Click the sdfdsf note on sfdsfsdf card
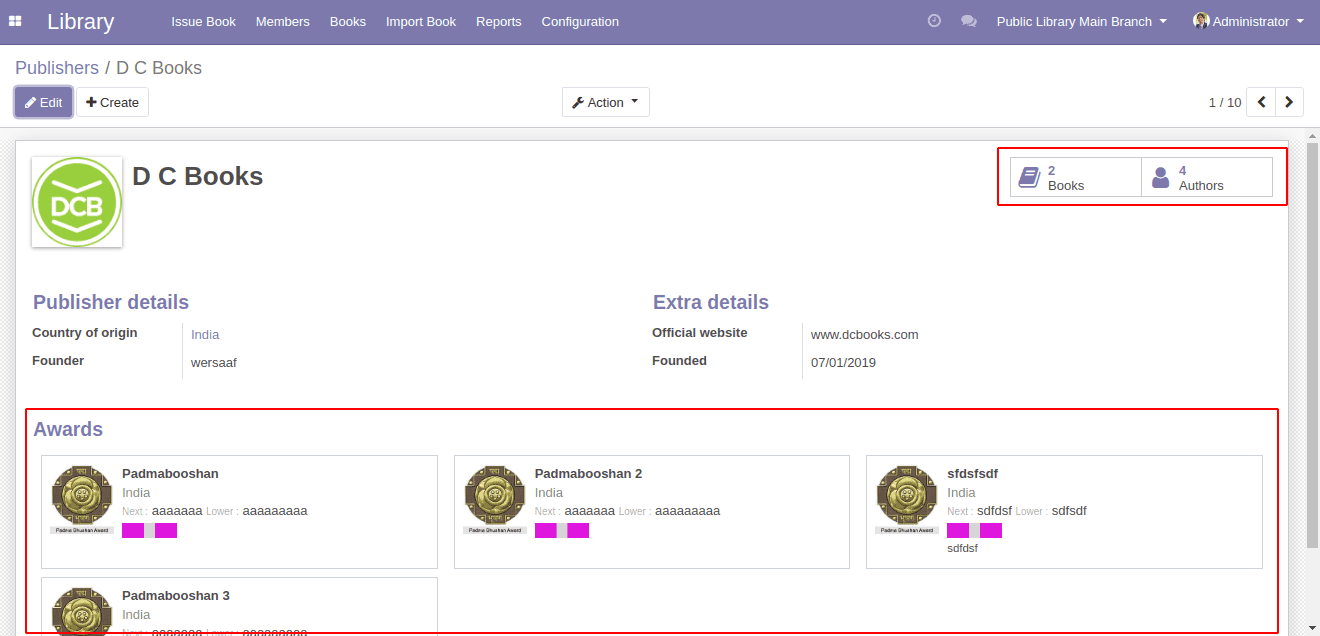The image size is (1320, 636). [962, 548]
